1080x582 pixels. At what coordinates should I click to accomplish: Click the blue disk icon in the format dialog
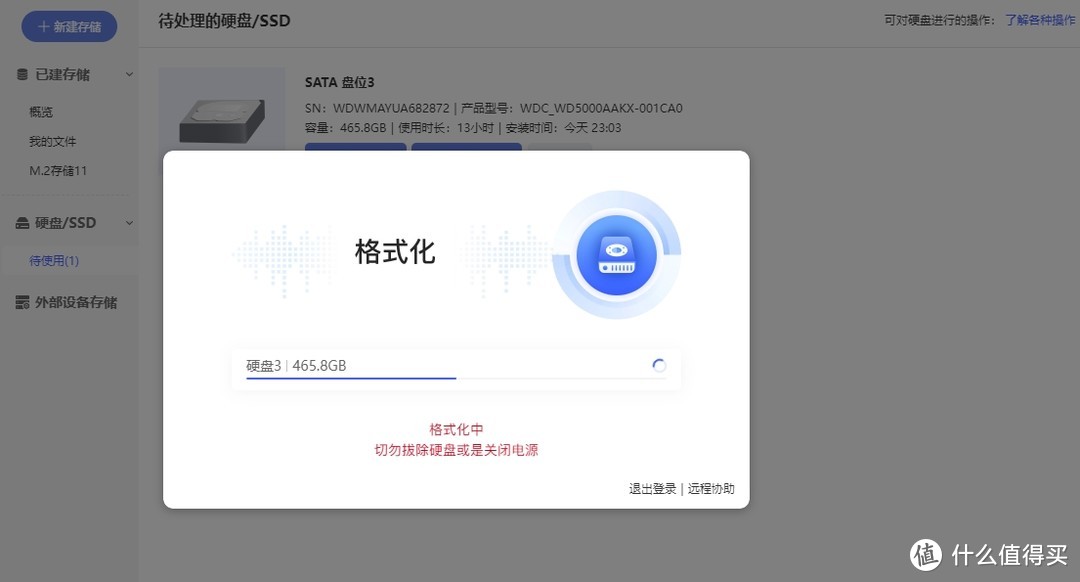coord(617,255)
